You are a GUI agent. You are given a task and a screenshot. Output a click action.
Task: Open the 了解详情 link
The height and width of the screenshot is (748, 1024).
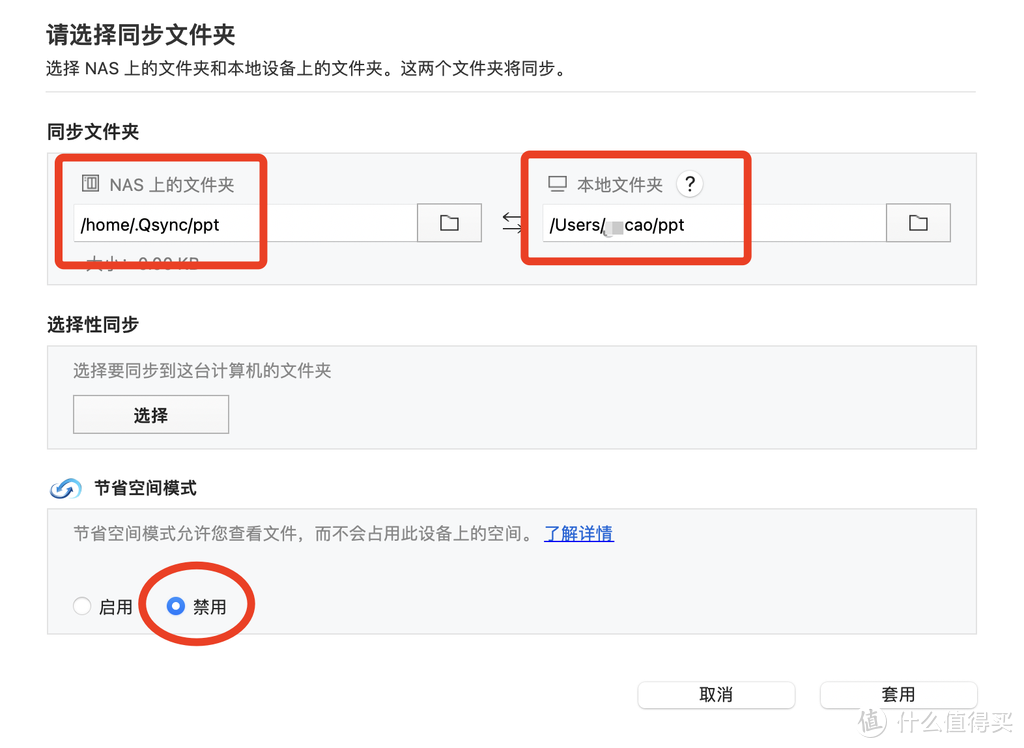tap(579, 533)
